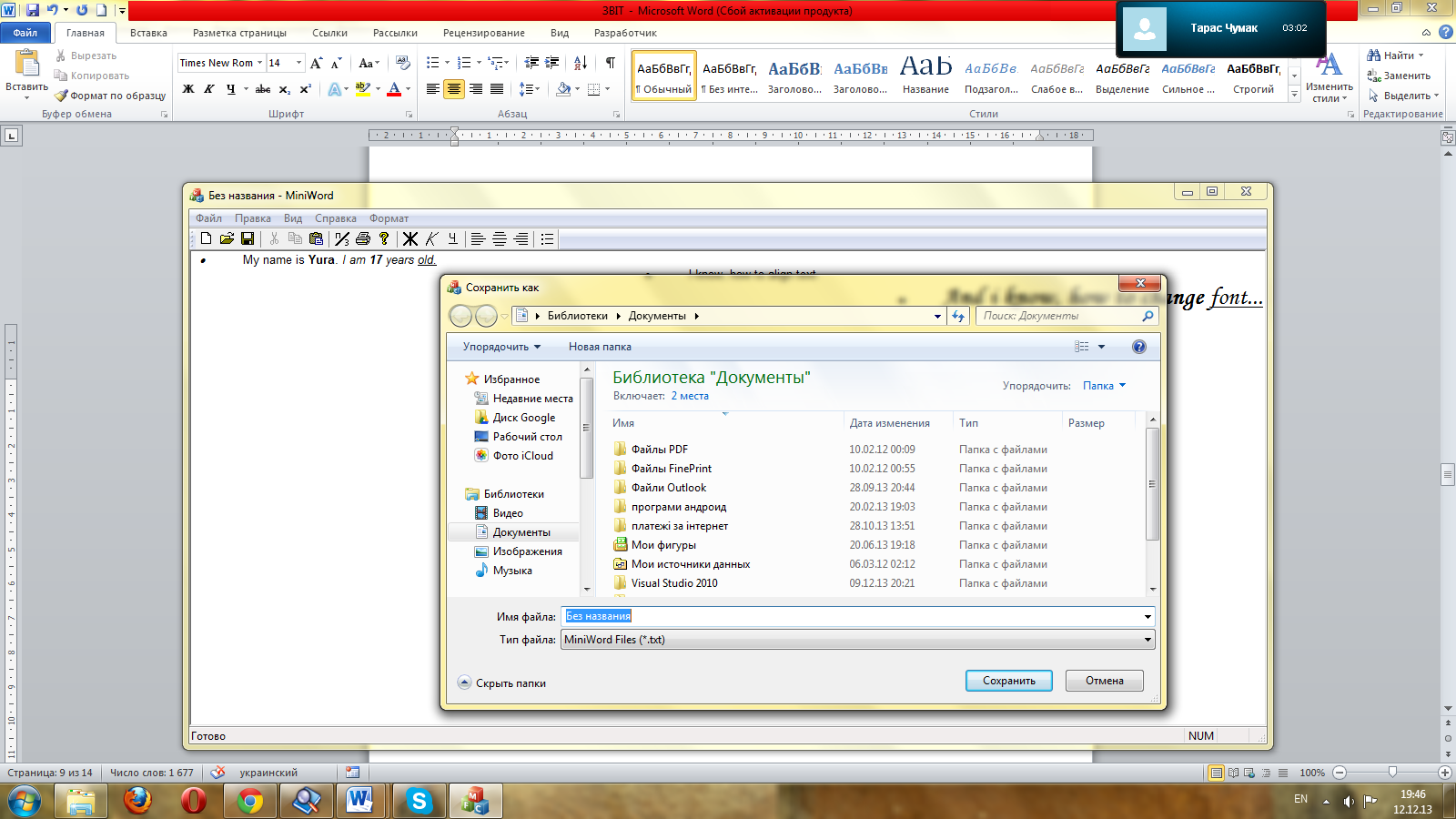The width and height of the screenshot is (1456, 819).
Task: Click Help icon in Save As dialog
Action: [1139, 347]
